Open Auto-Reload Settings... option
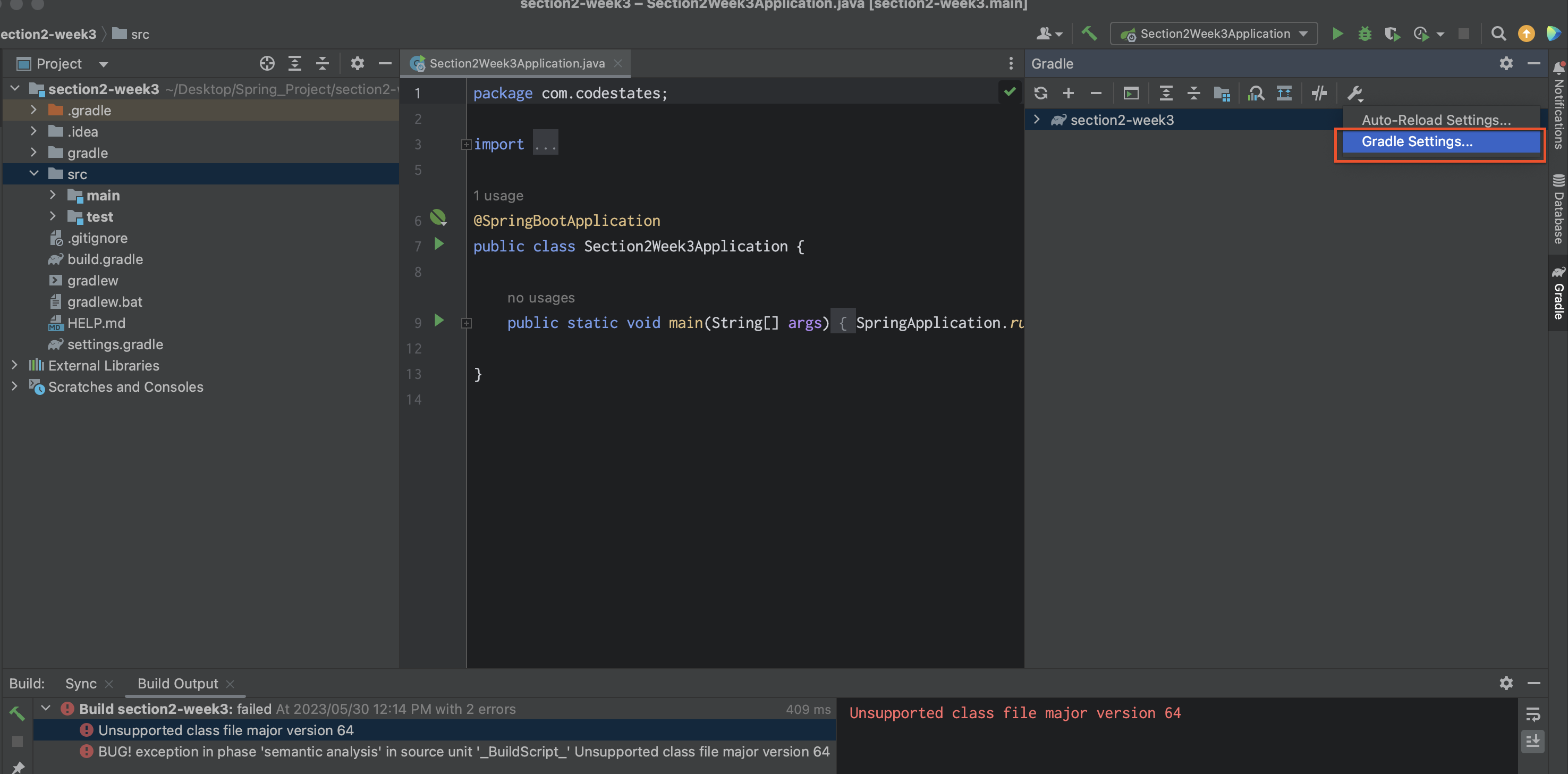Image resolution: width=1568 pixels, height=774 pixels. (x=1435, y=120)
